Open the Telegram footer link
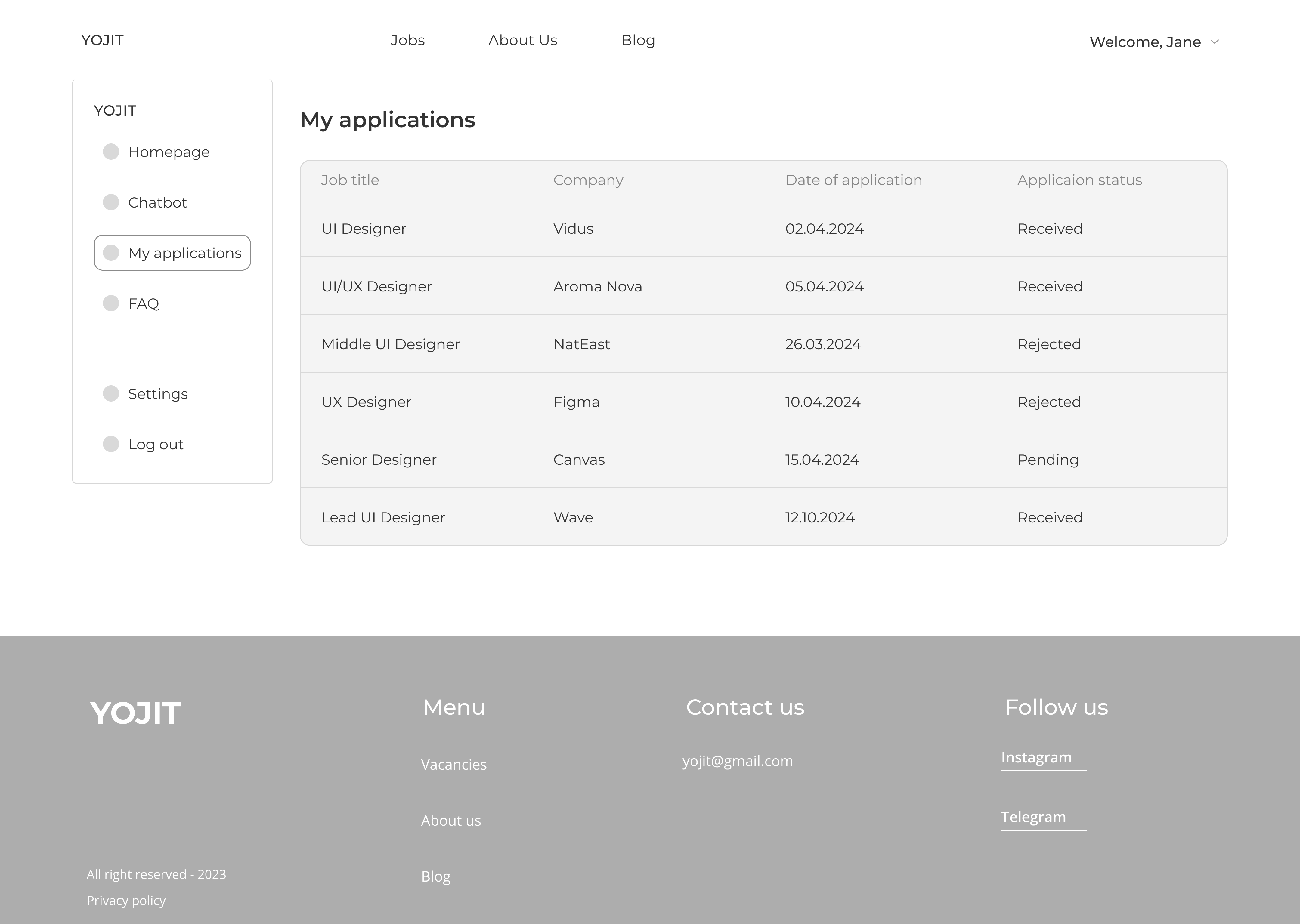The image size is (1300, 924). pyautogui.click(x=1033, y=817)
